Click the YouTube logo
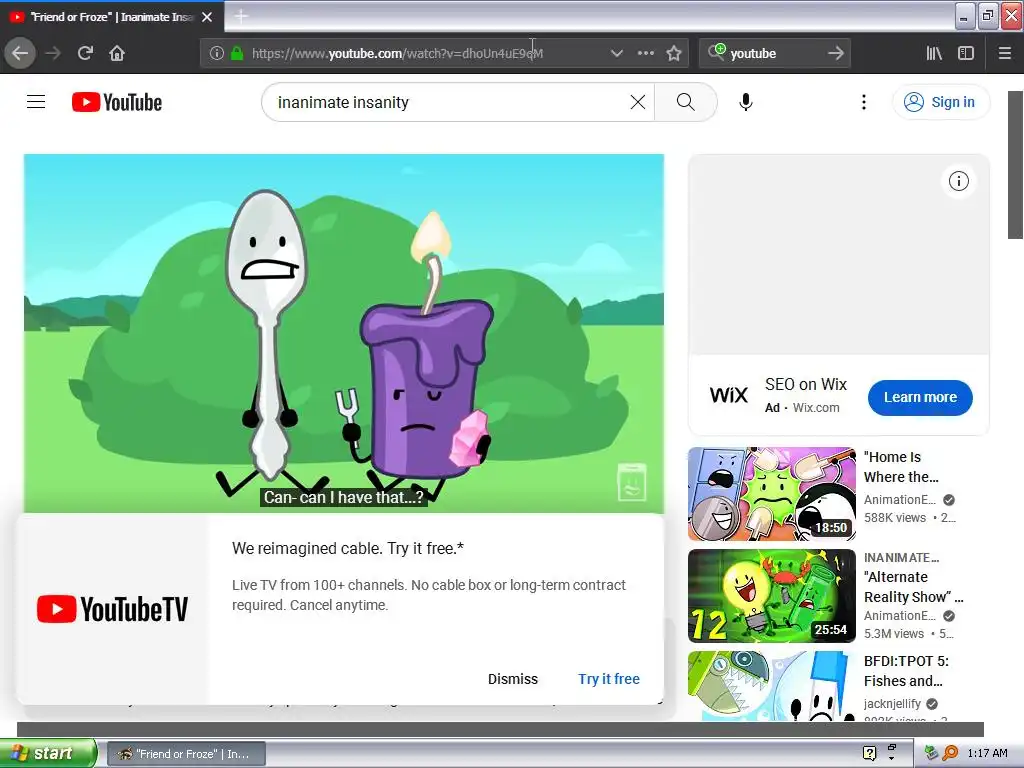Image resolution: width=1024 pixels, height=768 pixels. 117,103
